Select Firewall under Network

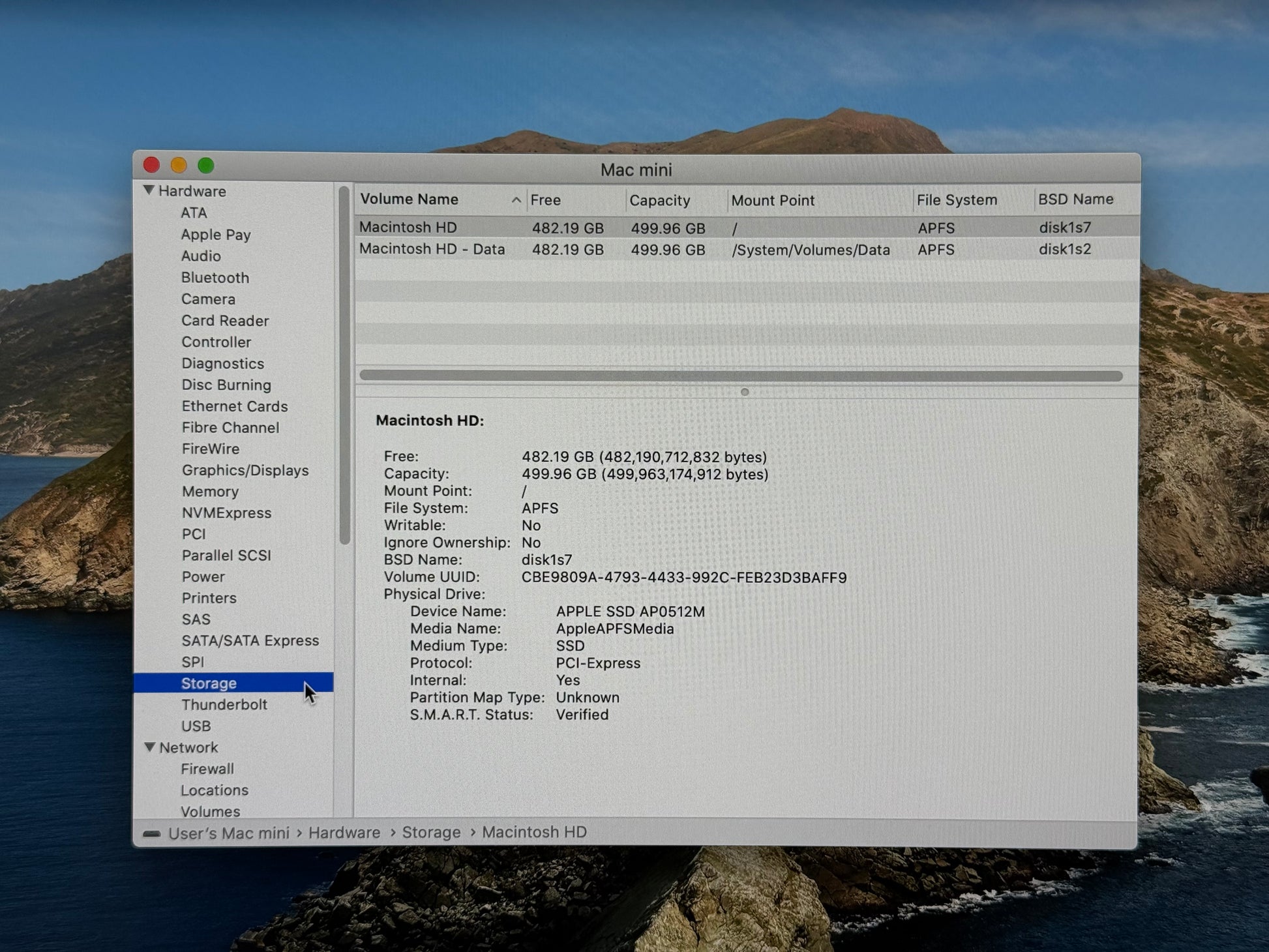(x=207, y=769)
